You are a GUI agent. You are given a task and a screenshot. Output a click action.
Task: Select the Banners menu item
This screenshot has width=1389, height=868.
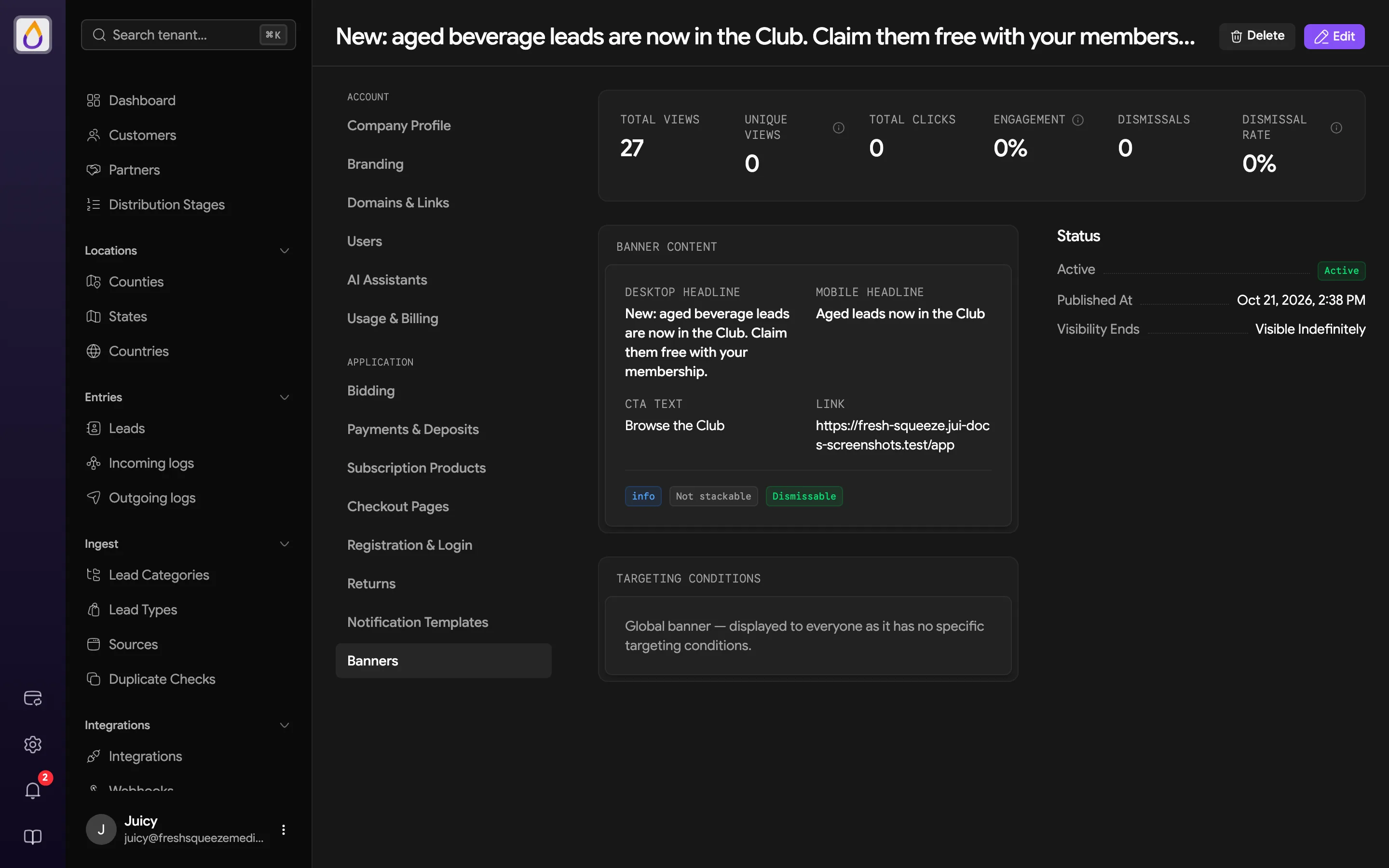443,661
